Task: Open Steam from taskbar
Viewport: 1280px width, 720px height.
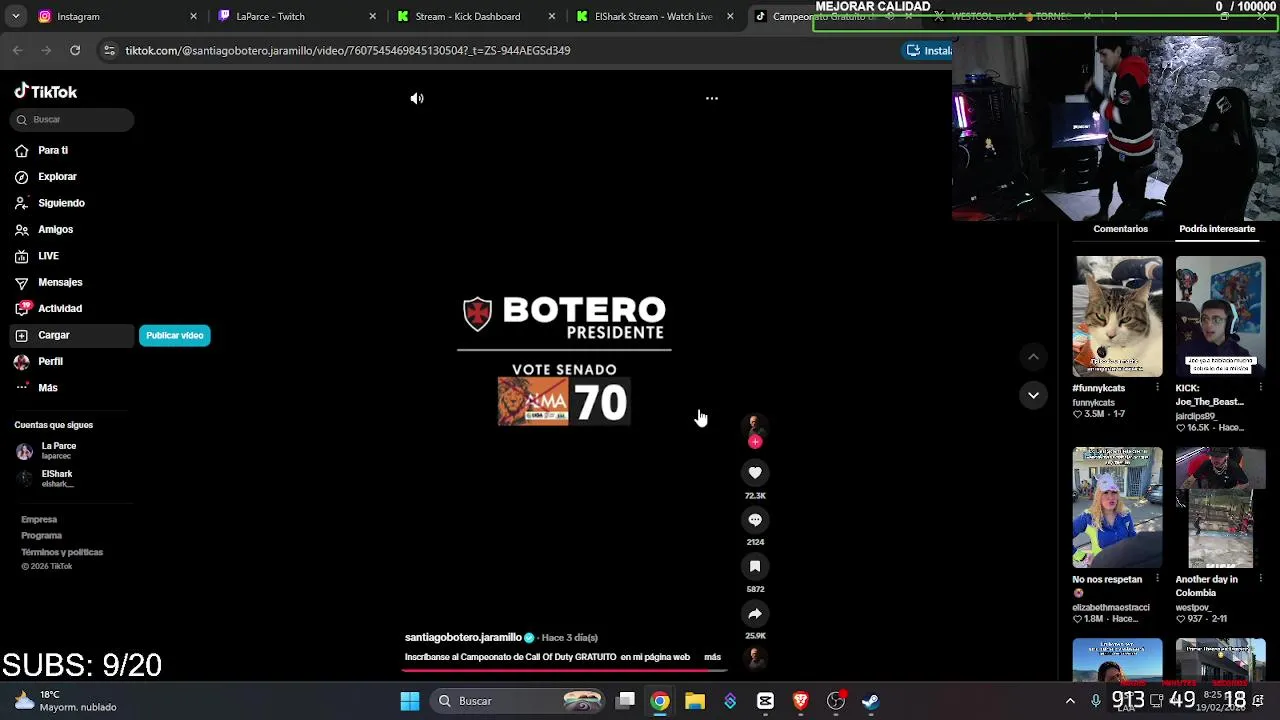Action: tap(871, 701)
